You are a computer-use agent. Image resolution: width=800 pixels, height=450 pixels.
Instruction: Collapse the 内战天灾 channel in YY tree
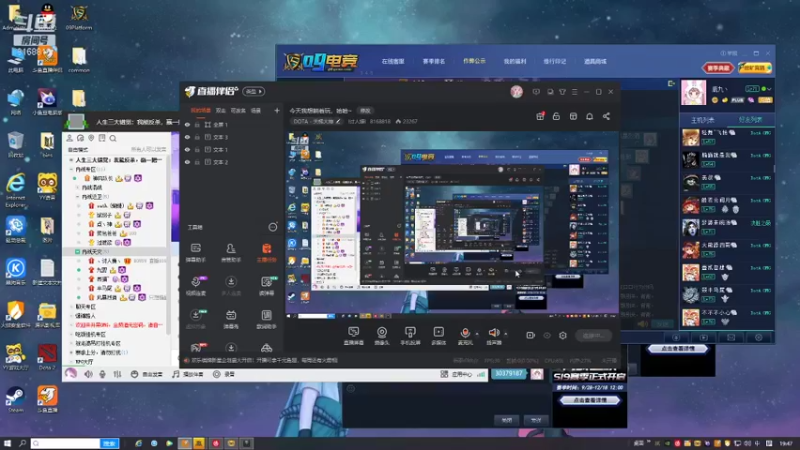pyautogui.click(x=77, y=252)
